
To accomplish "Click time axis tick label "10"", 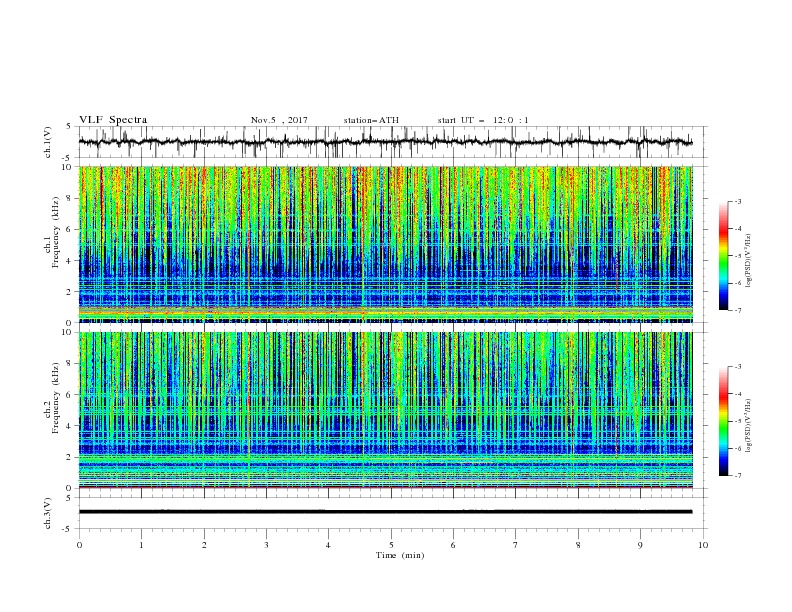I will point(703,545).
